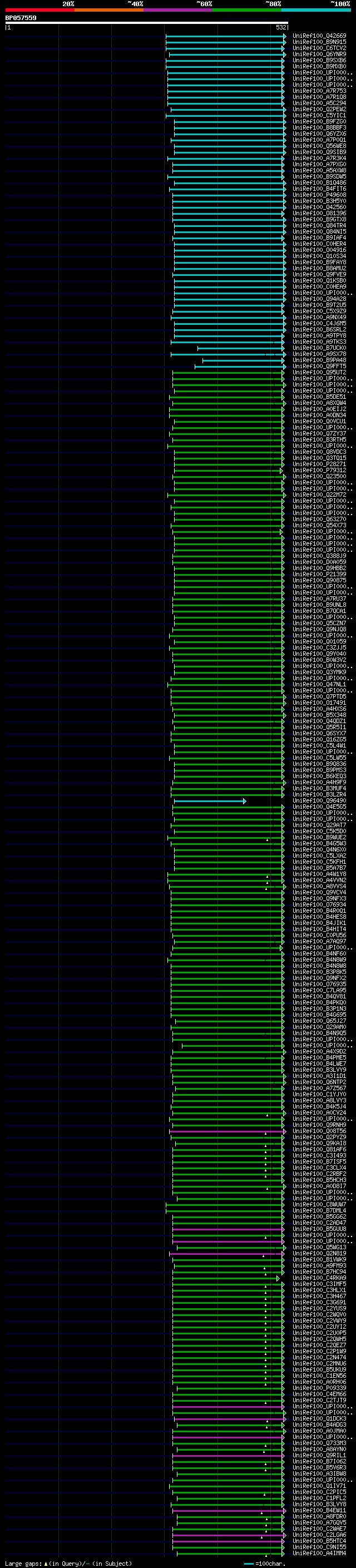Select hit label UniRef100_Q9SIB9
This screenshot has width=356, height=1568.
(x=319, y=152)
